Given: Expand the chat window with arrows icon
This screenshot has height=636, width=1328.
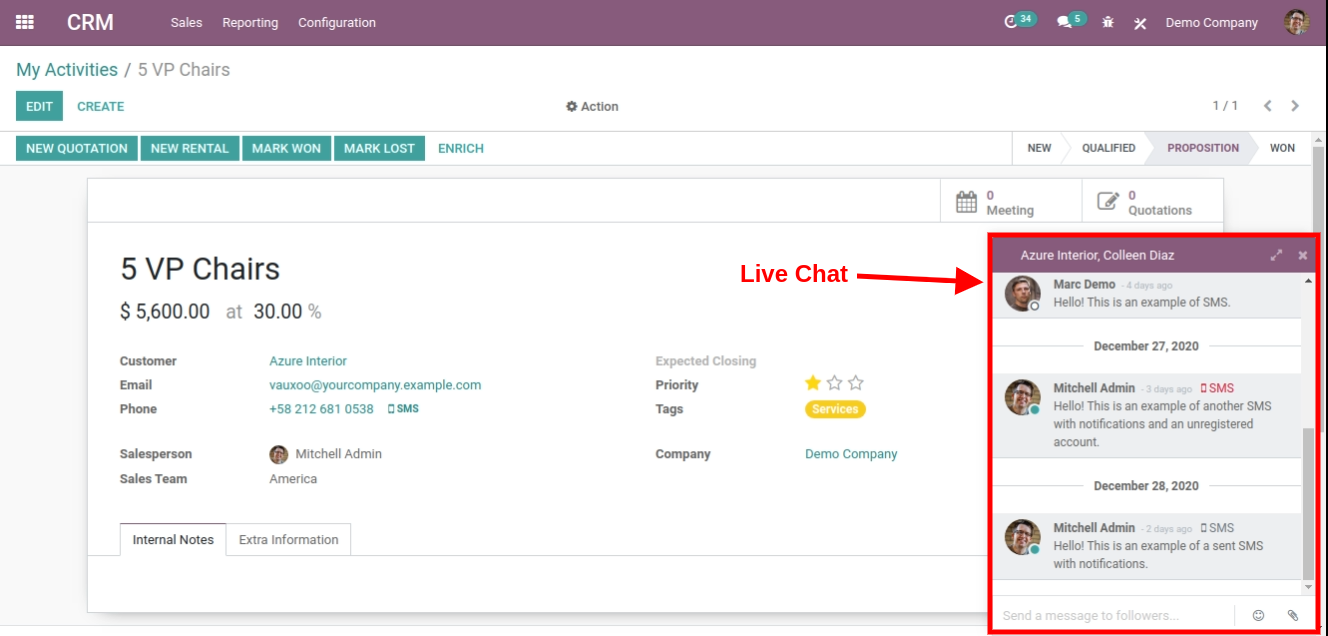Looking at the screenshot, I should tap(1276, 255).
